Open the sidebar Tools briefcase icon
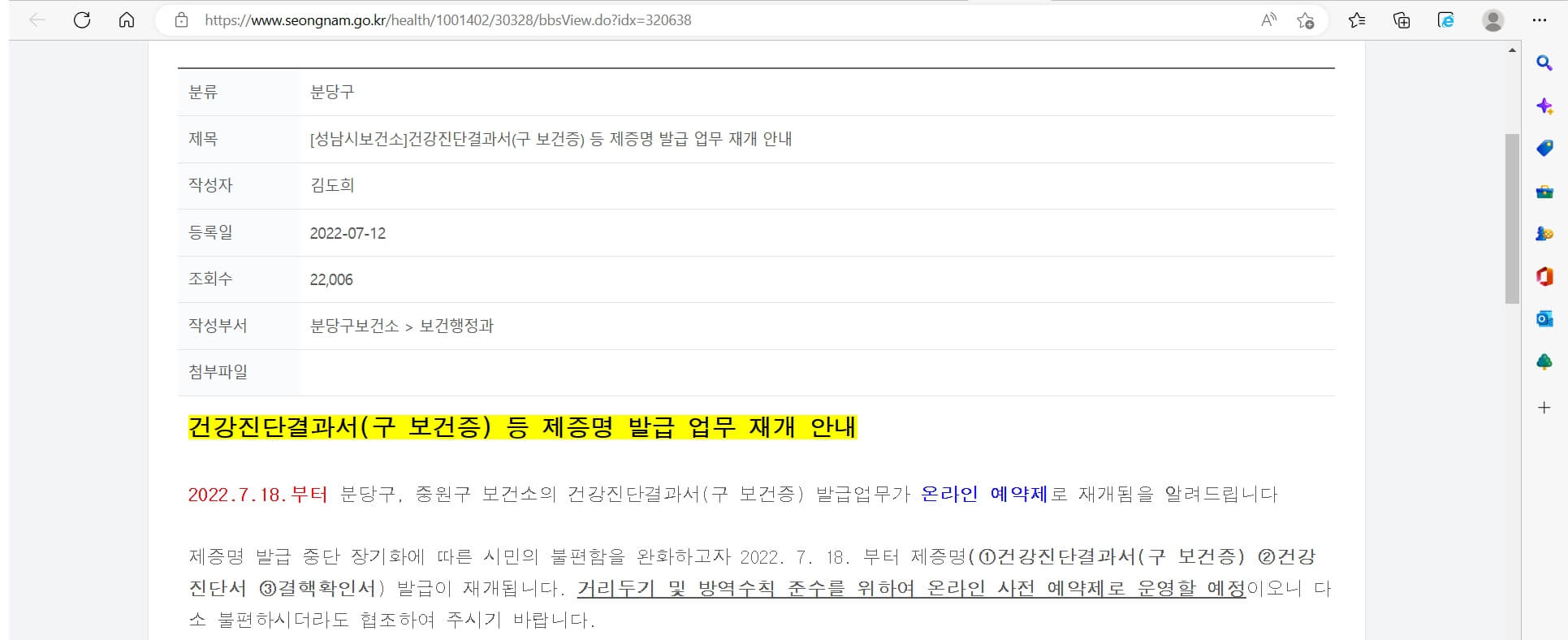Image resolution: width=1568 pixels, height=640 pixels. pyautogui.click(x=1544, y=192)
